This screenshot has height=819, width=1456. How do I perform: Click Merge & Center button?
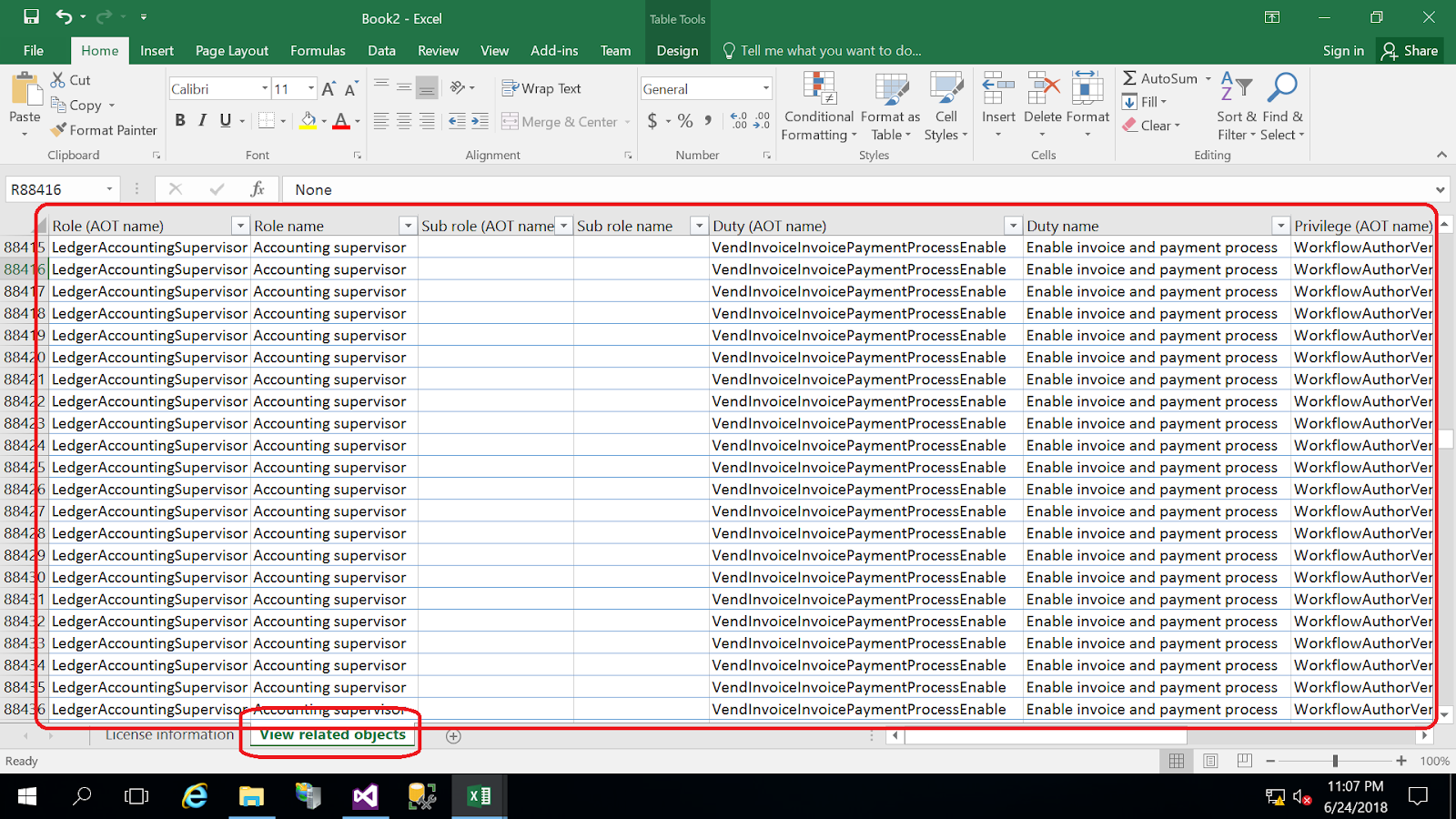click(560, 121)
